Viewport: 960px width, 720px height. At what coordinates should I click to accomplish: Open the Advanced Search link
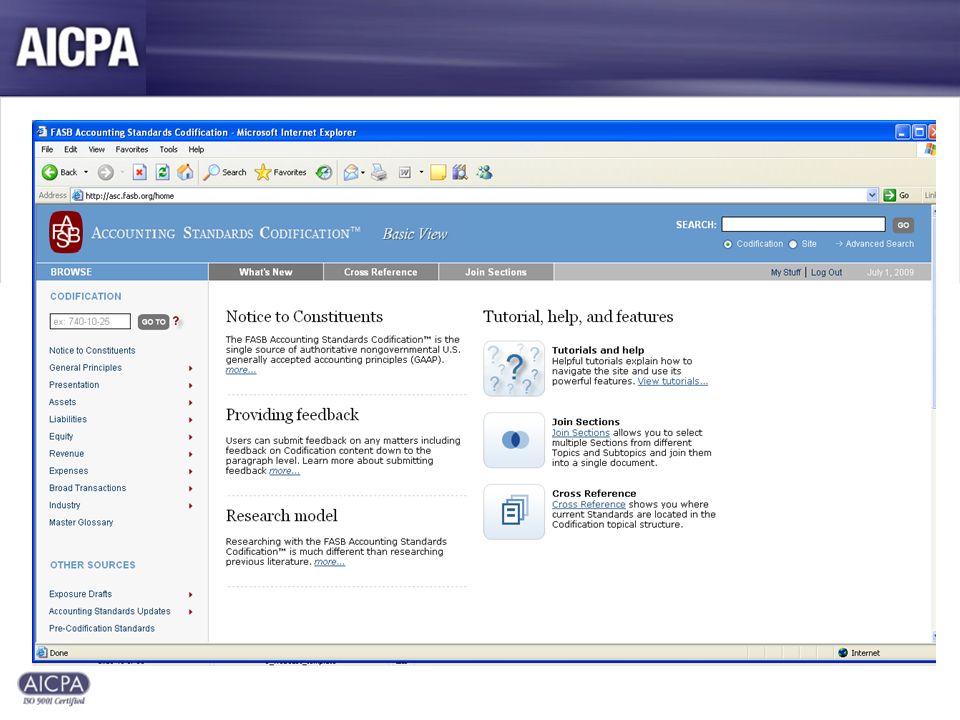coord(880,244)
